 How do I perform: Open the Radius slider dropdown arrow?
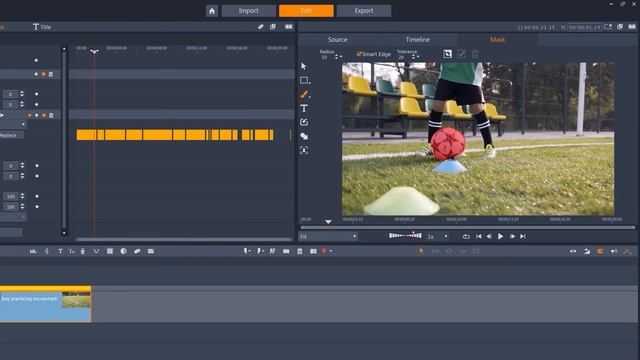[x=341, y=57]
